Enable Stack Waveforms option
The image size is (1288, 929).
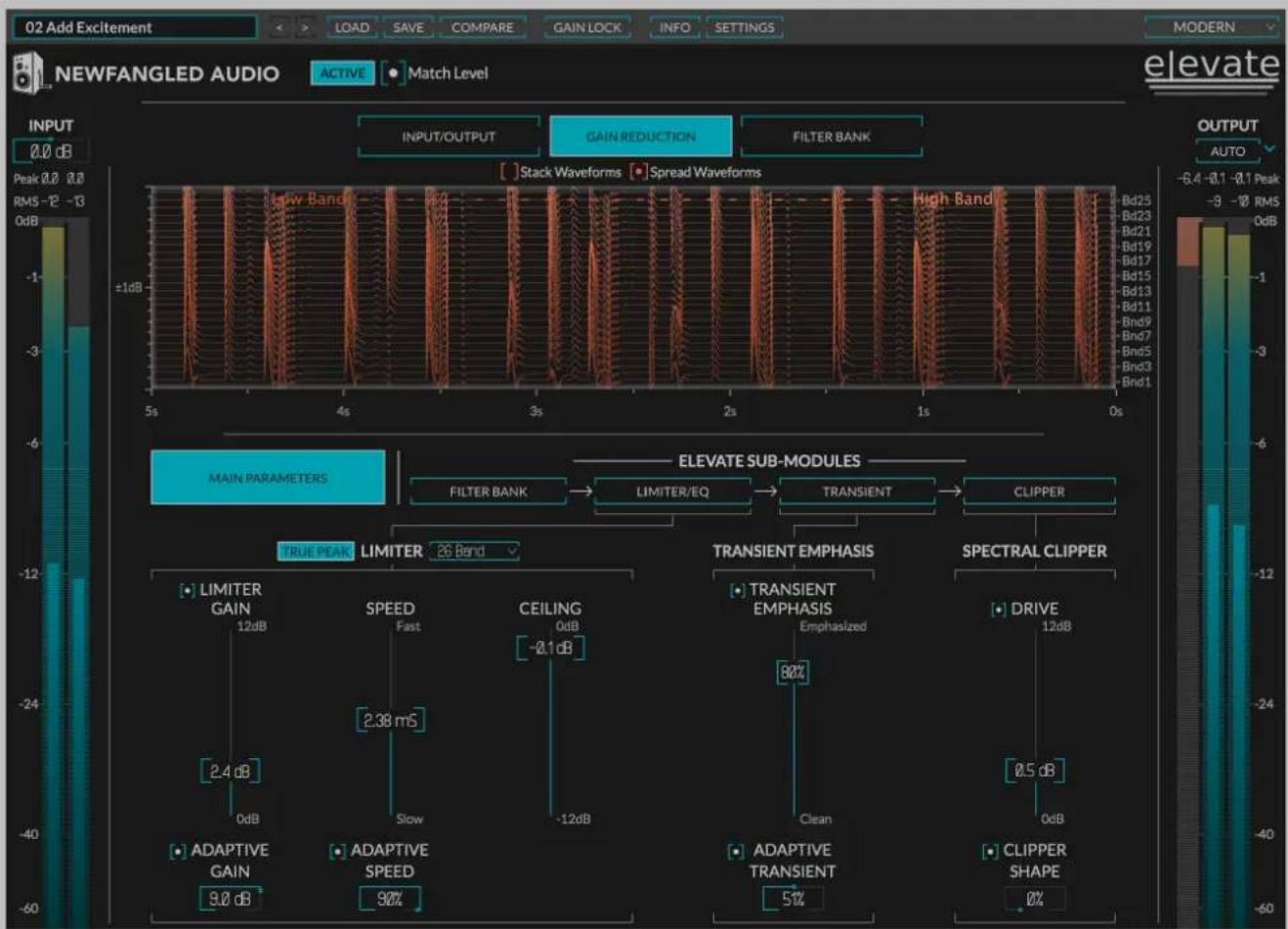pyautogui.click(x=508, y=172)
